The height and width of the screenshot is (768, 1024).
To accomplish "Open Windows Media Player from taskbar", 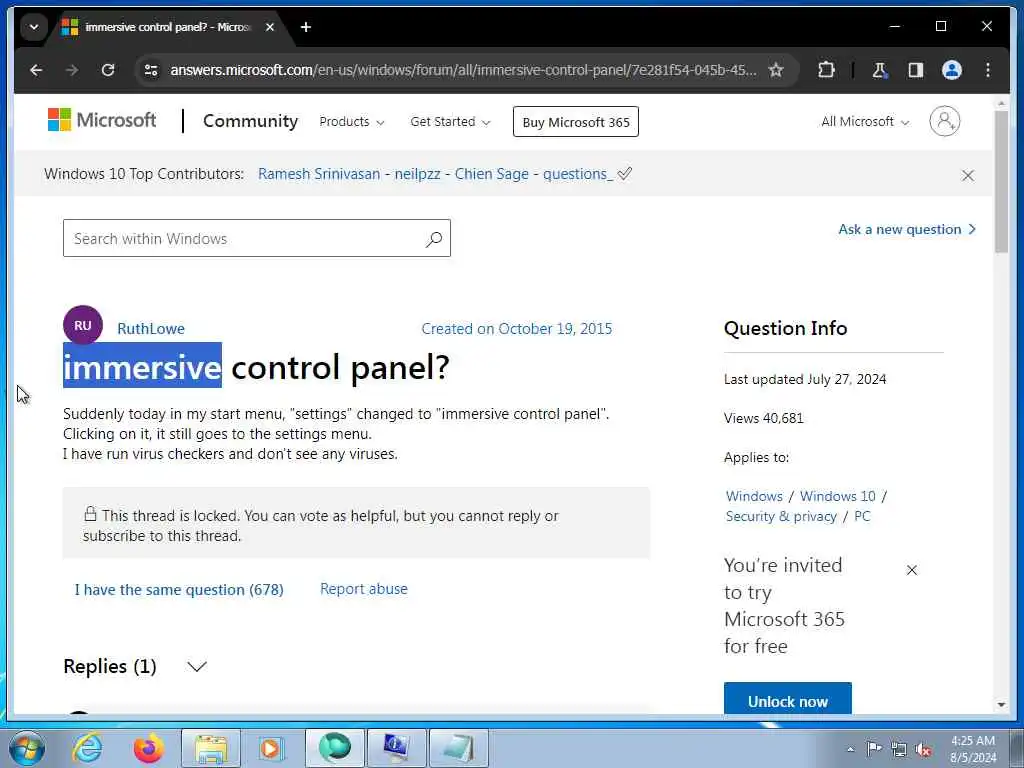I will pyautogui.click(x=272, y=748).
